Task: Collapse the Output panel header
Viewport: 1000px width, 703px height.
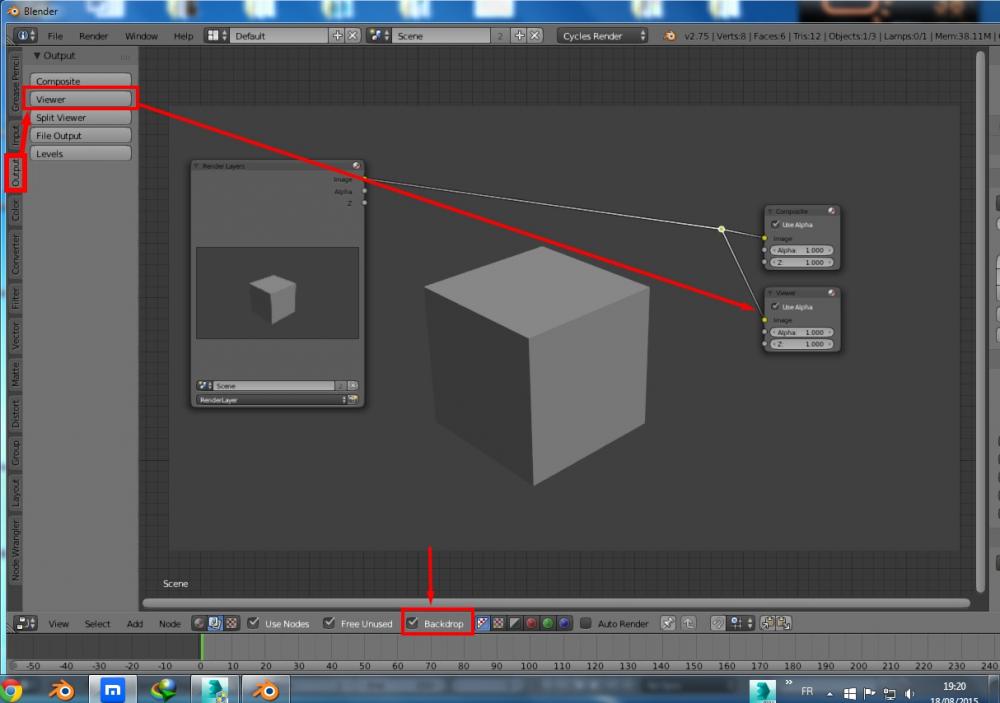Action: (x=54, y=56)
